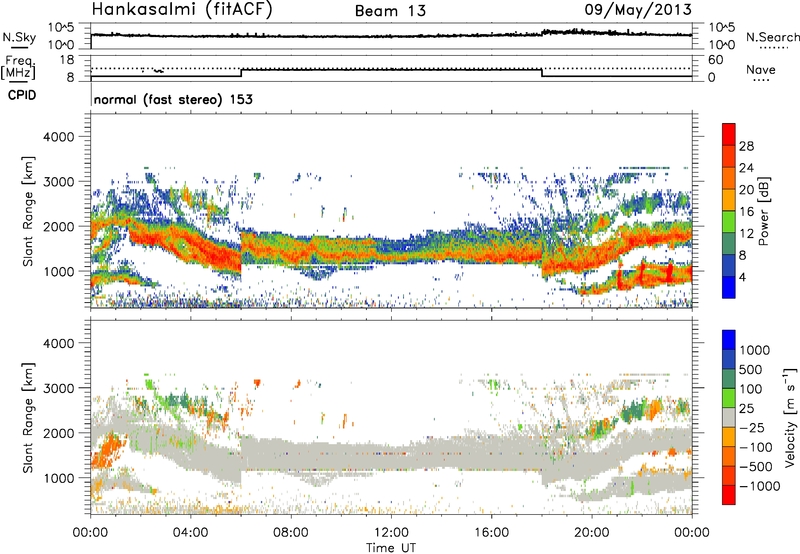Click the 500 label on Velocity color bar
Image resolution: width=800 pixels, height=554 pixels.
pos(751,369)
